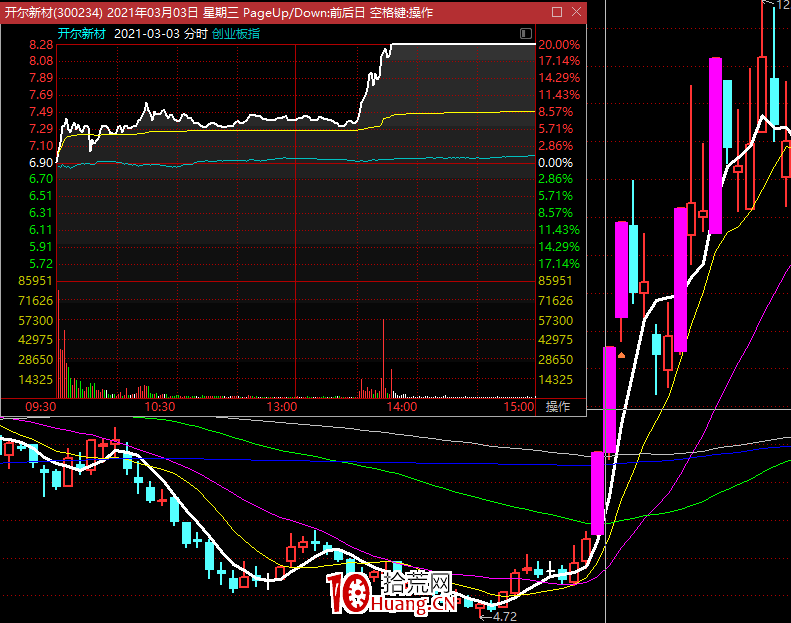Click the 15:00 time axis label
The image size is (791, 623).
click(519, 407)
